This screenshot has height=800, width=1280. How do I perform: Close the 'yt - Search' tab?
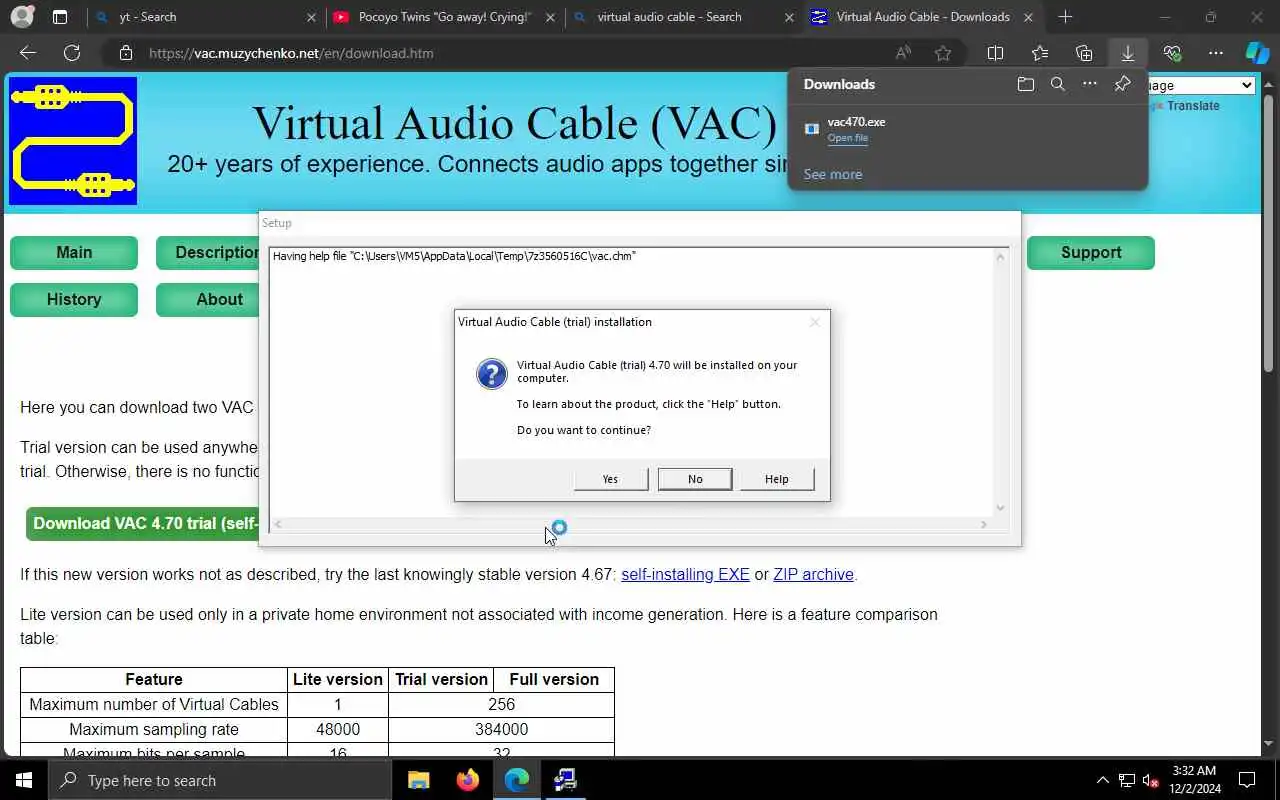(x=311, y=17)
